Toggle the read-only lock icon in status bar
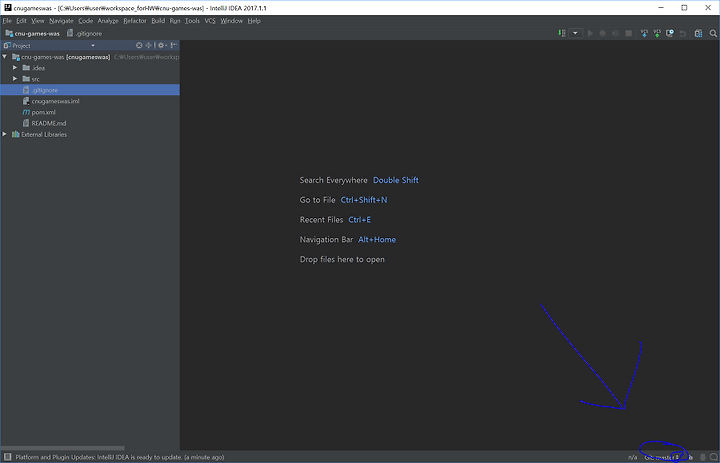Viewport: 720px width, 463px height. 690,457
